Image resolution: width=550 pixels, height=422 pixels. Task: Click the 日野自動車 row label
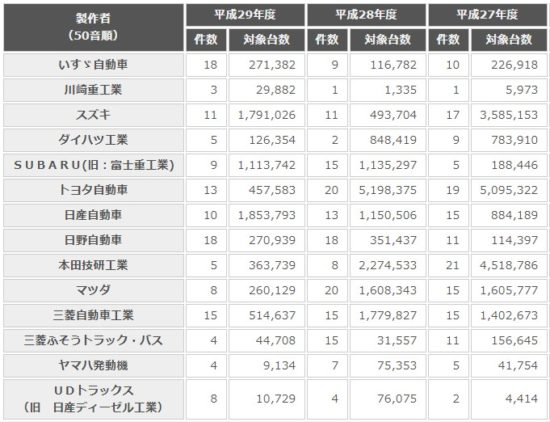[93, 240]
